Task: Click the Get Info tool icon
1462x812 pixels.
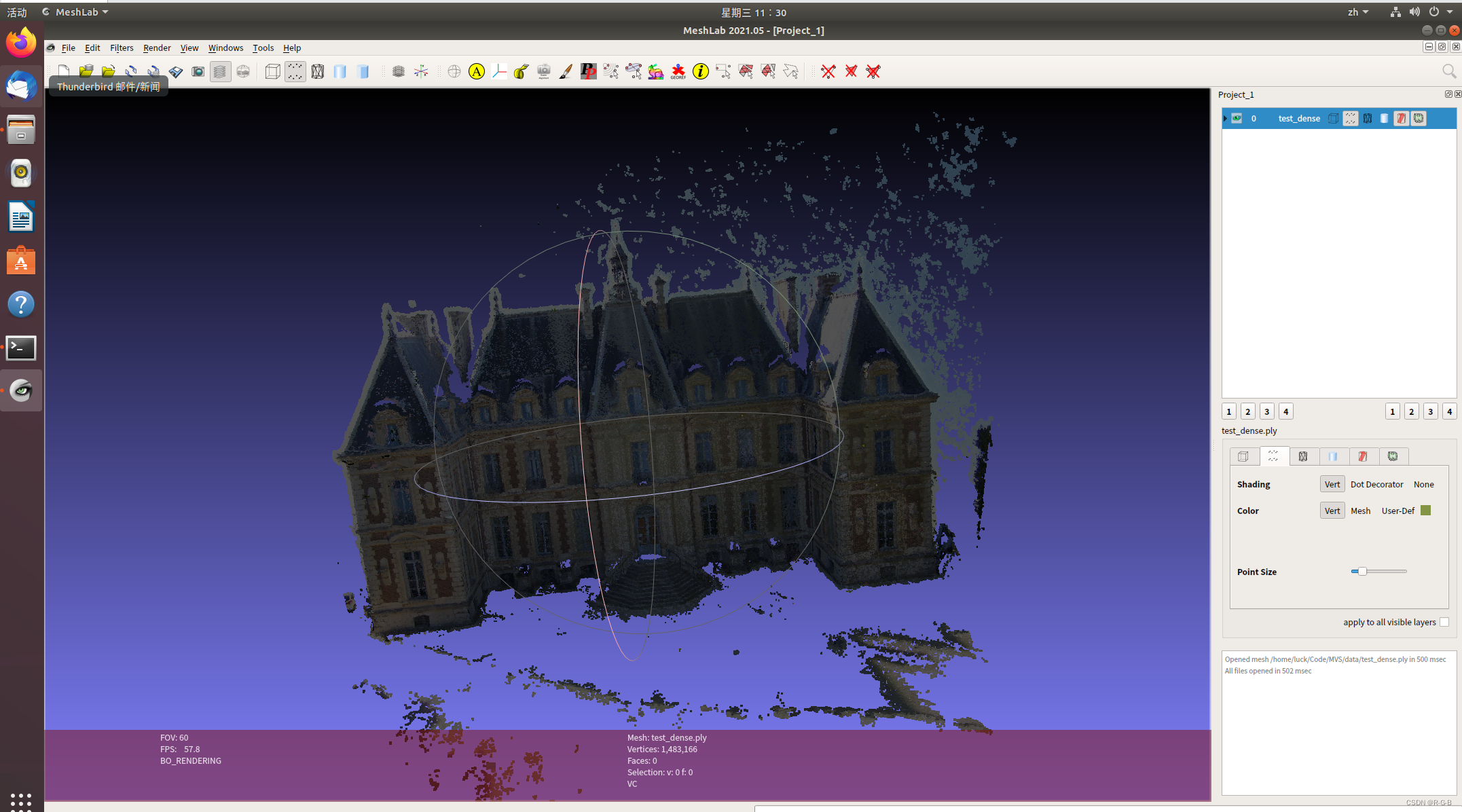Action: [700, 71]
